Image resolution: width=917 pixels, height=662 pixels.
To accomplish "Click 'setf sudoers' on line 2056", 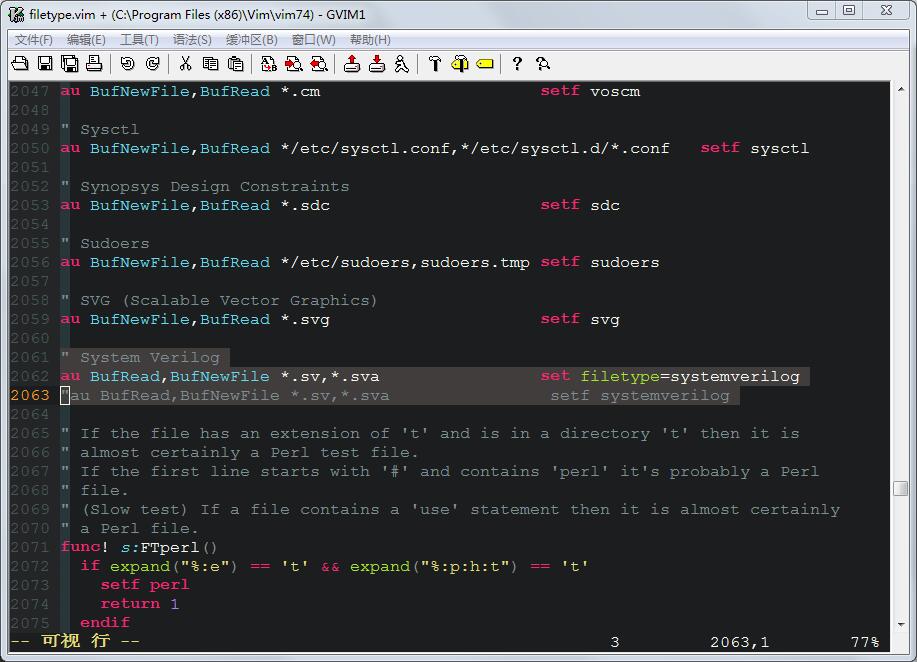I will tap(600, 262).
